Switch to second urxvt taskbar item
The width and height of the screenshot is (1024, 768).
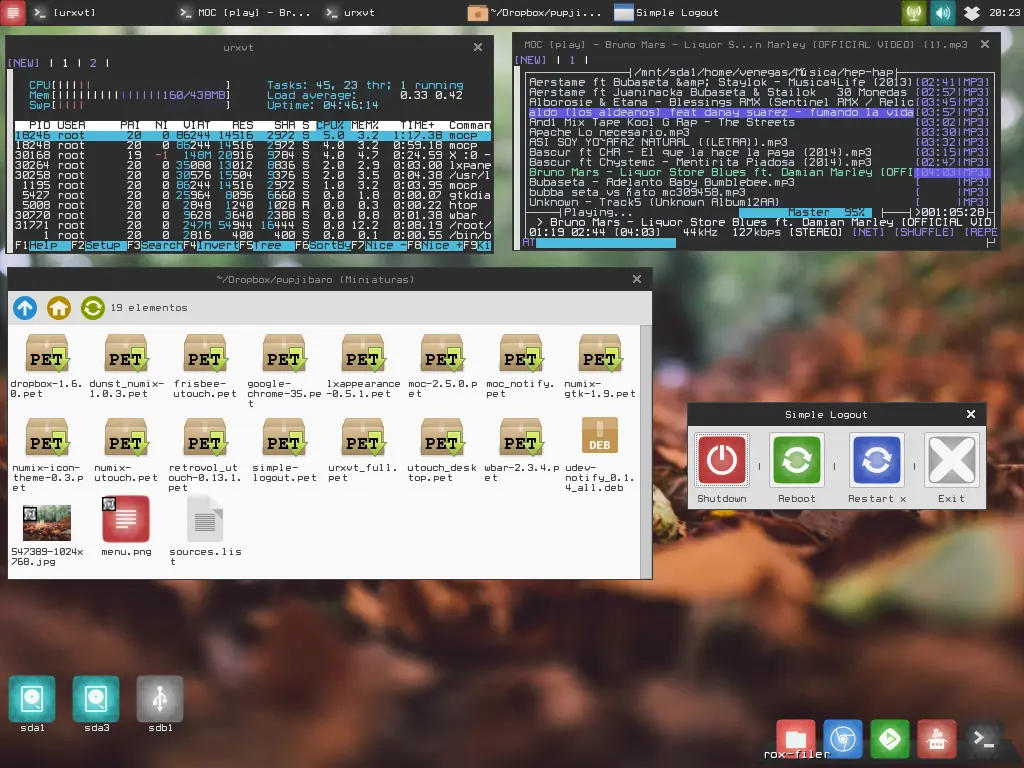(351, 12)
